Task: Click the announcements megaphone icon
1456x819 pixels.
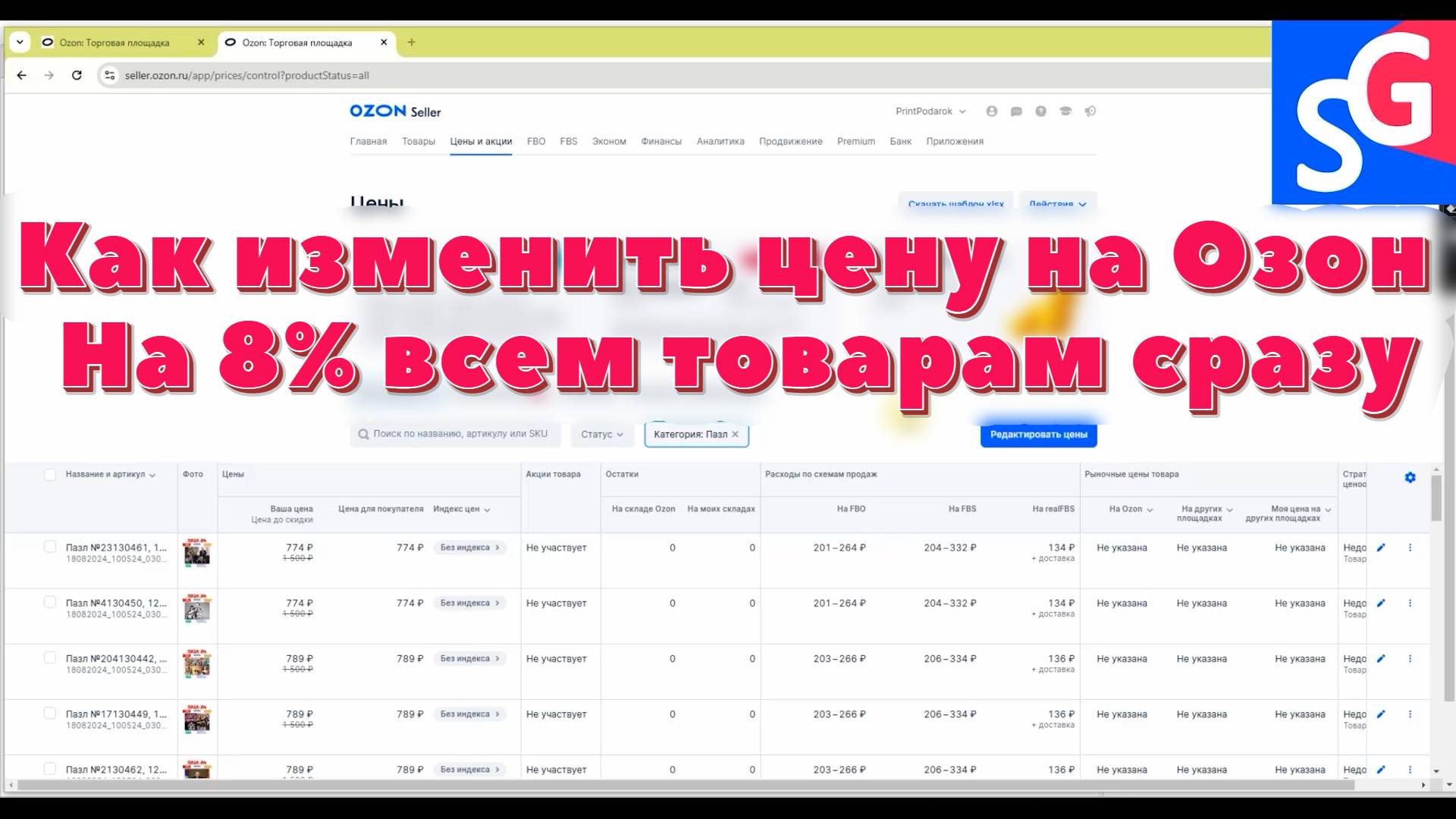Action: (1090, 111)
